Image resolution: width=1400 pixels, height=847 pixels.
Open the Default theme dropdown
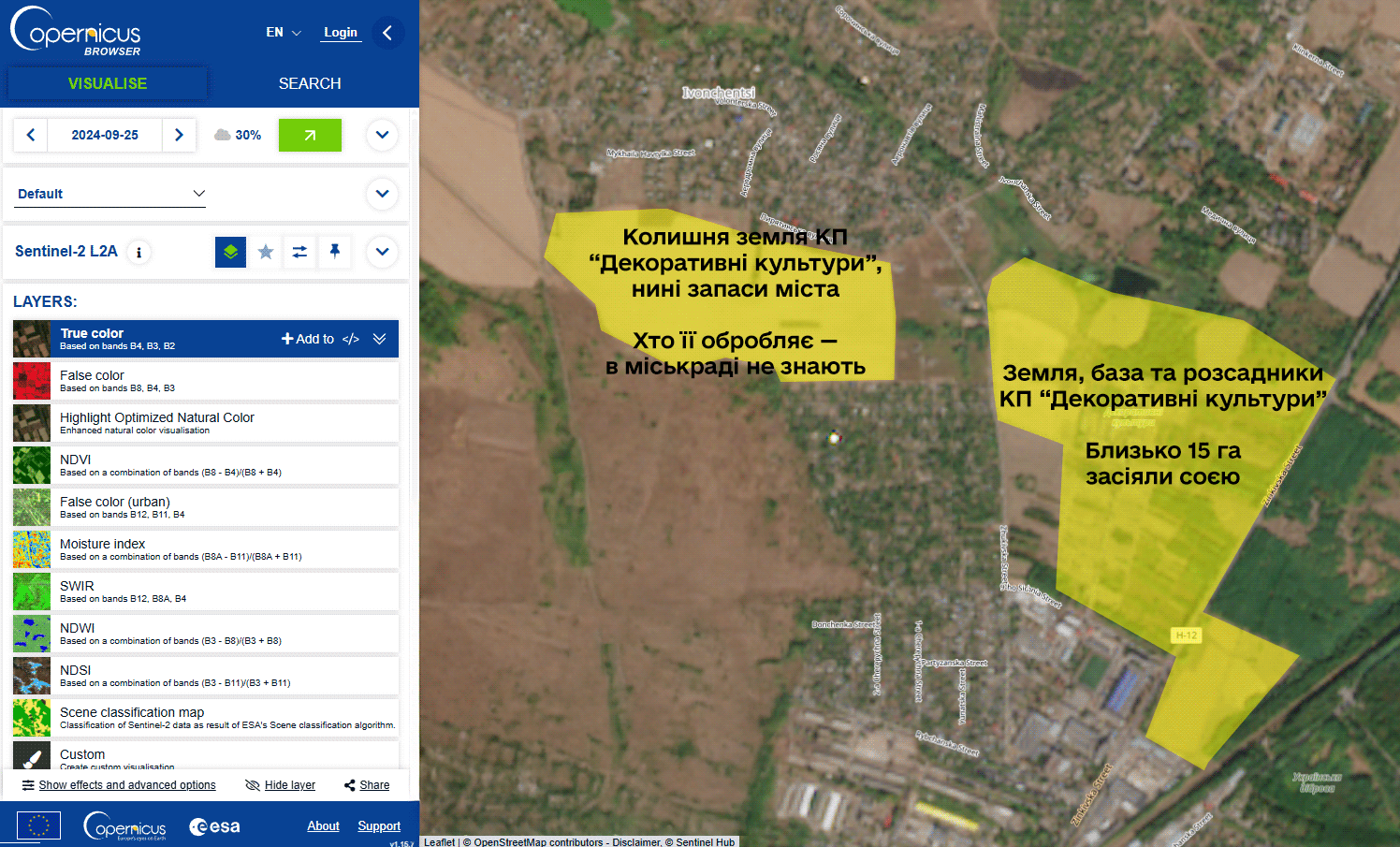[110, 194]
